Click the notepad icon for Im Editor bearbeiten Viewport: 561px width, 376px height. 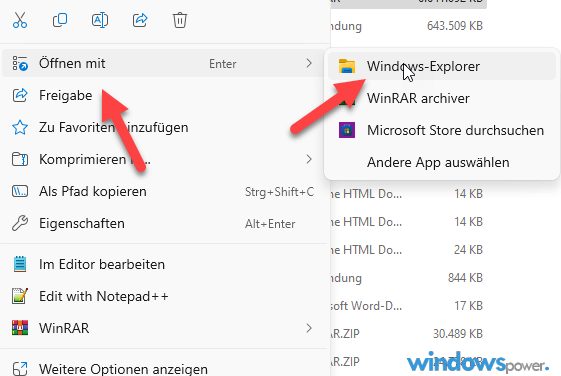click(x=20, y=264)
